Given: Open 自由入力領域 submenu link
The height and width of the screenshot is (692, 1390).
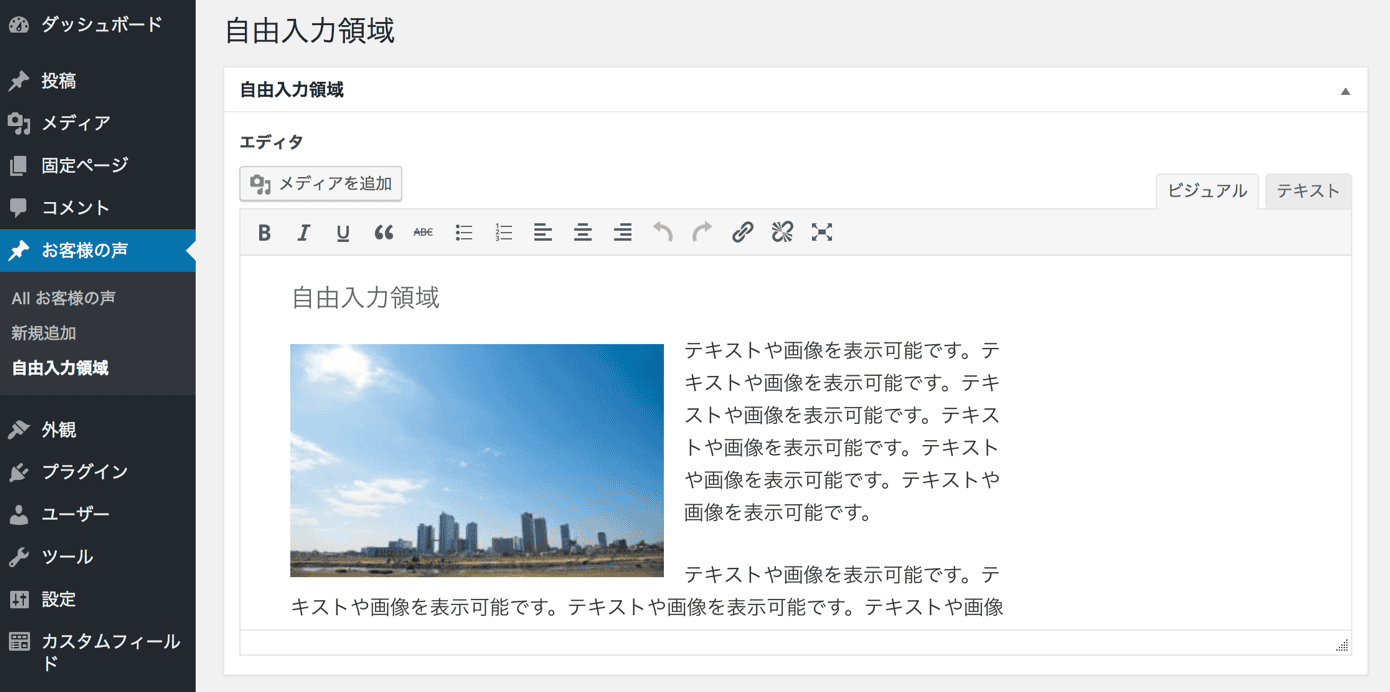Looking at the screenshot, I should 60,368.
